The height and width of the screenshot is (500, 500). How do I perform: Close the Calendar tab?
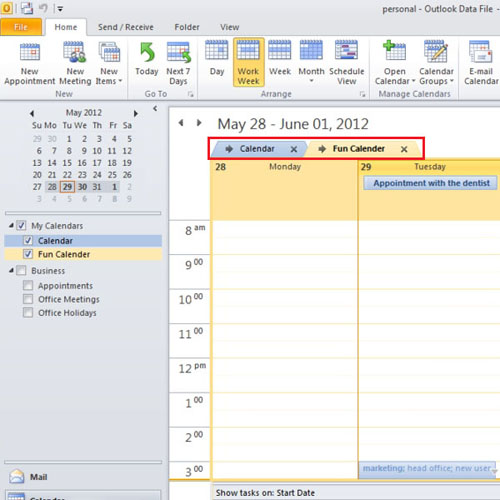coord(294,149)
